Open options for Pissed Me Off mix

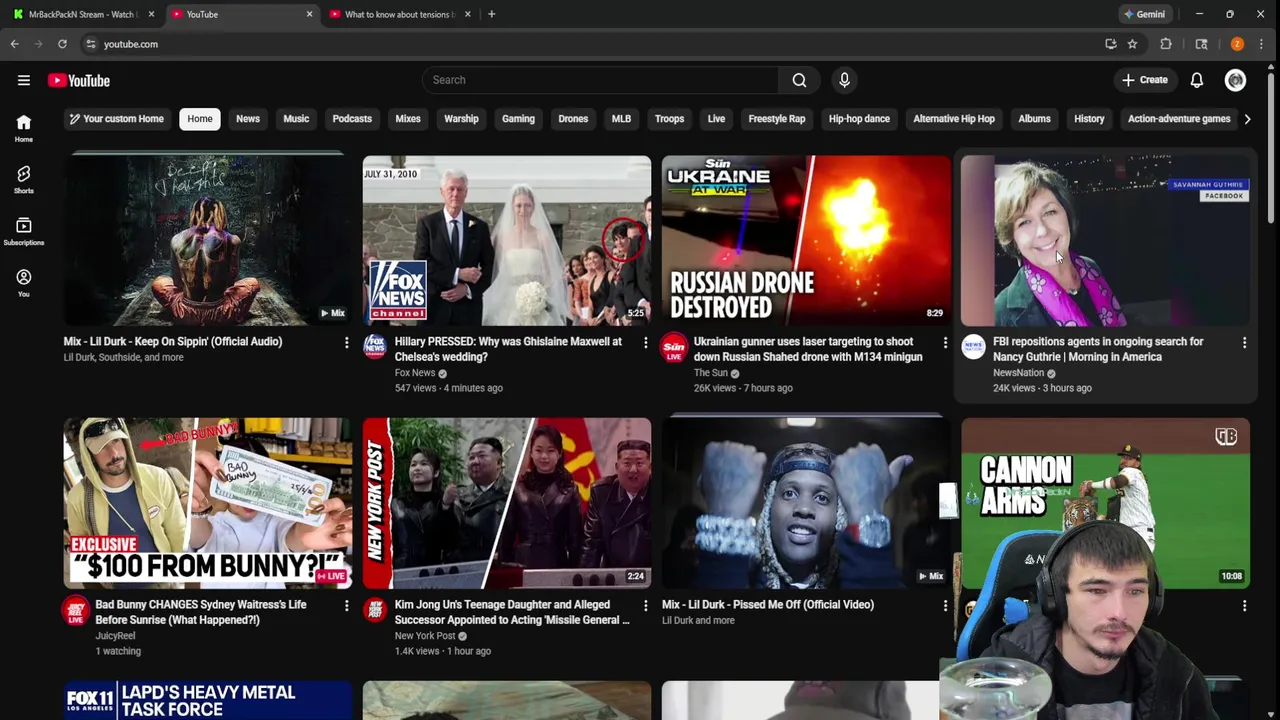[945, 606]
